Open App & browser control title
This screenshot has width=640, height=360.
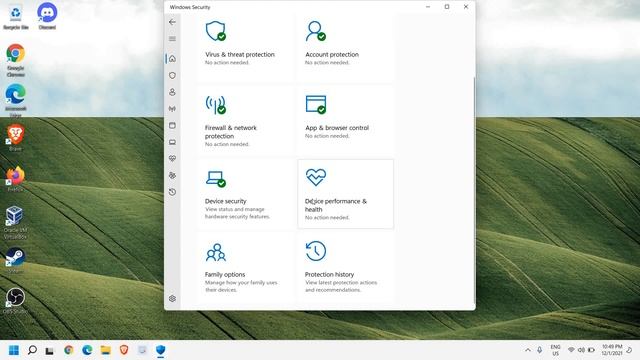pyautogui.click(x=337, y=128)
